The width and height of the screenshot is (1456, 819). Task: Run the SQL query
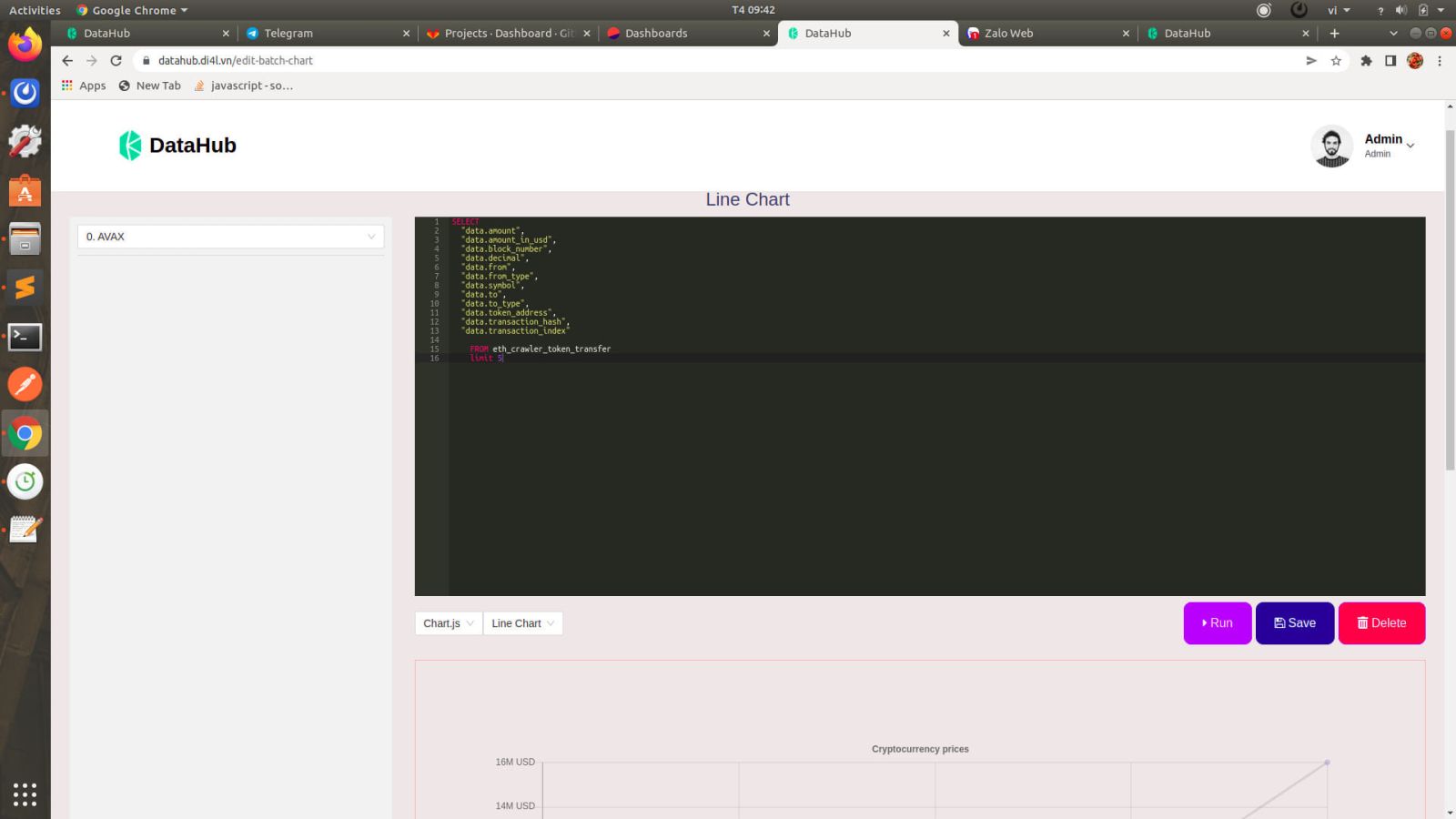(1217, 623)
